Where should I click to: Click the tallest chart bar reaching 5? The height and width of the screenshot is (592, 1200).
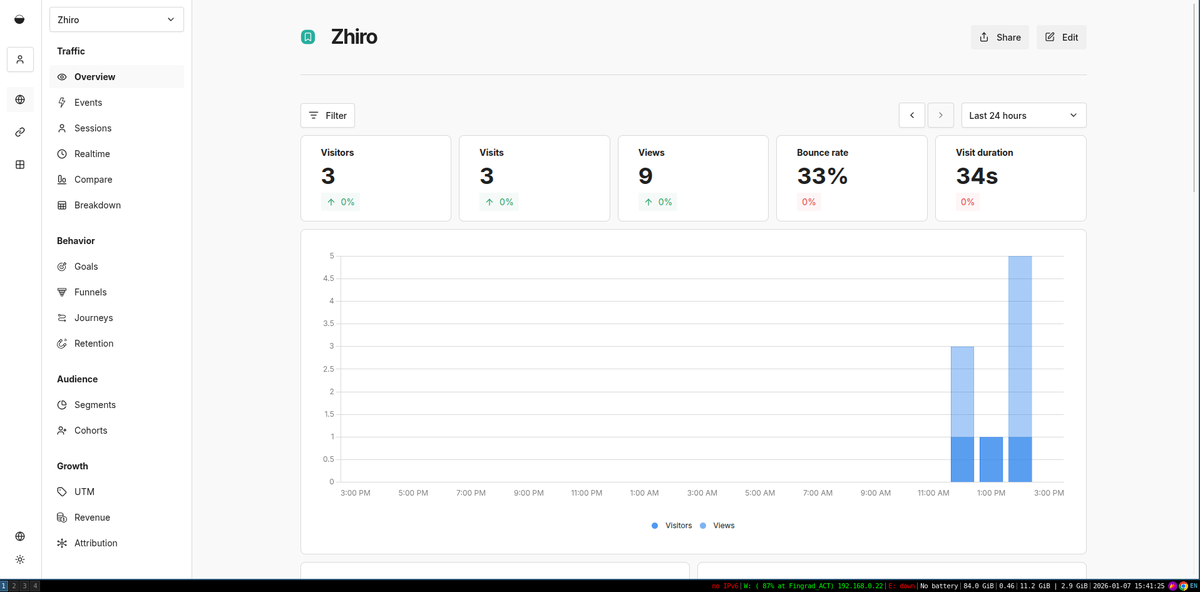1020,369
